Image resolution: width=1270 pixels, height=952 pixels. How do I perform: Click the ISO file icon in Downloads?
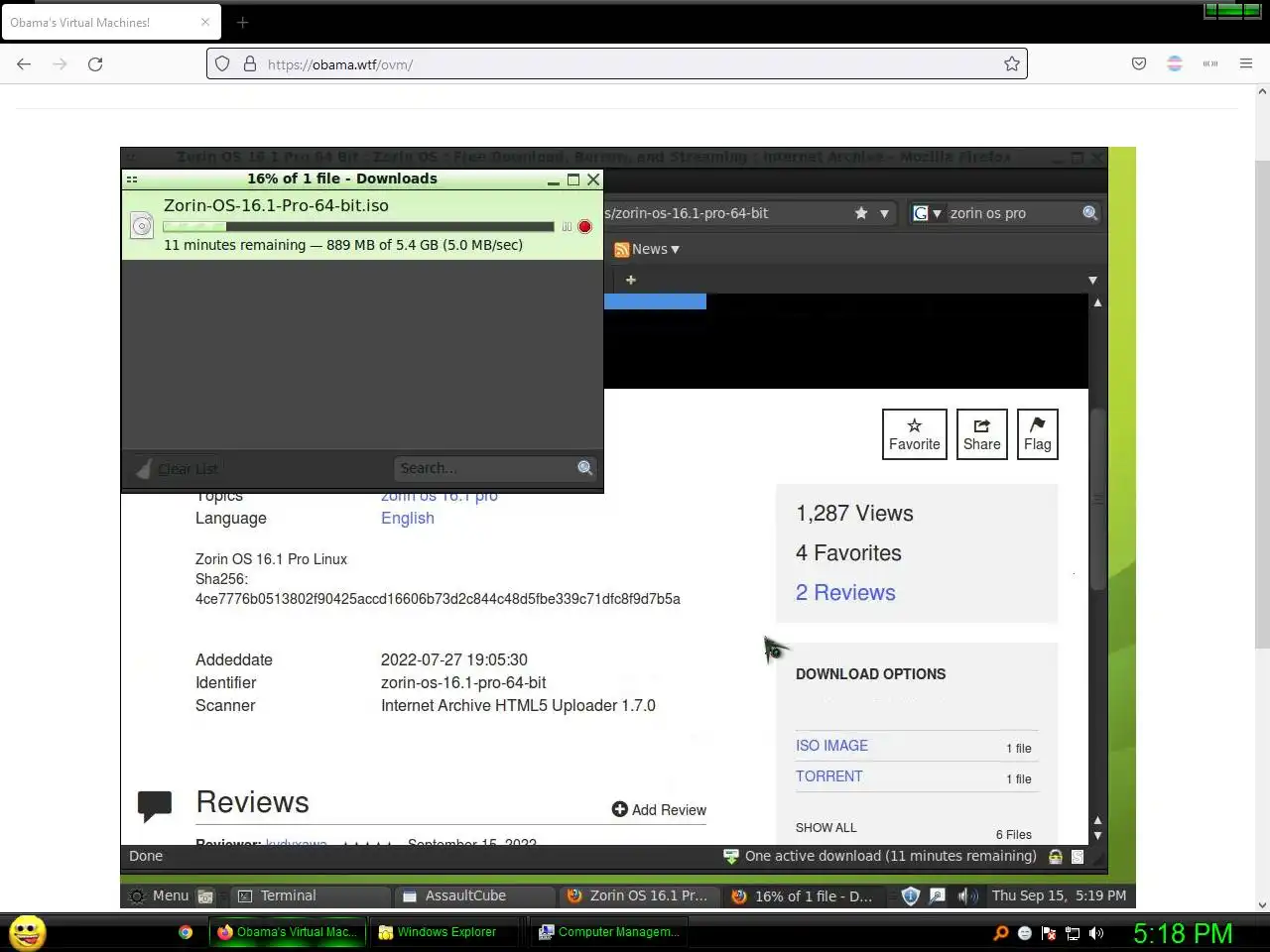pos(142,226)
